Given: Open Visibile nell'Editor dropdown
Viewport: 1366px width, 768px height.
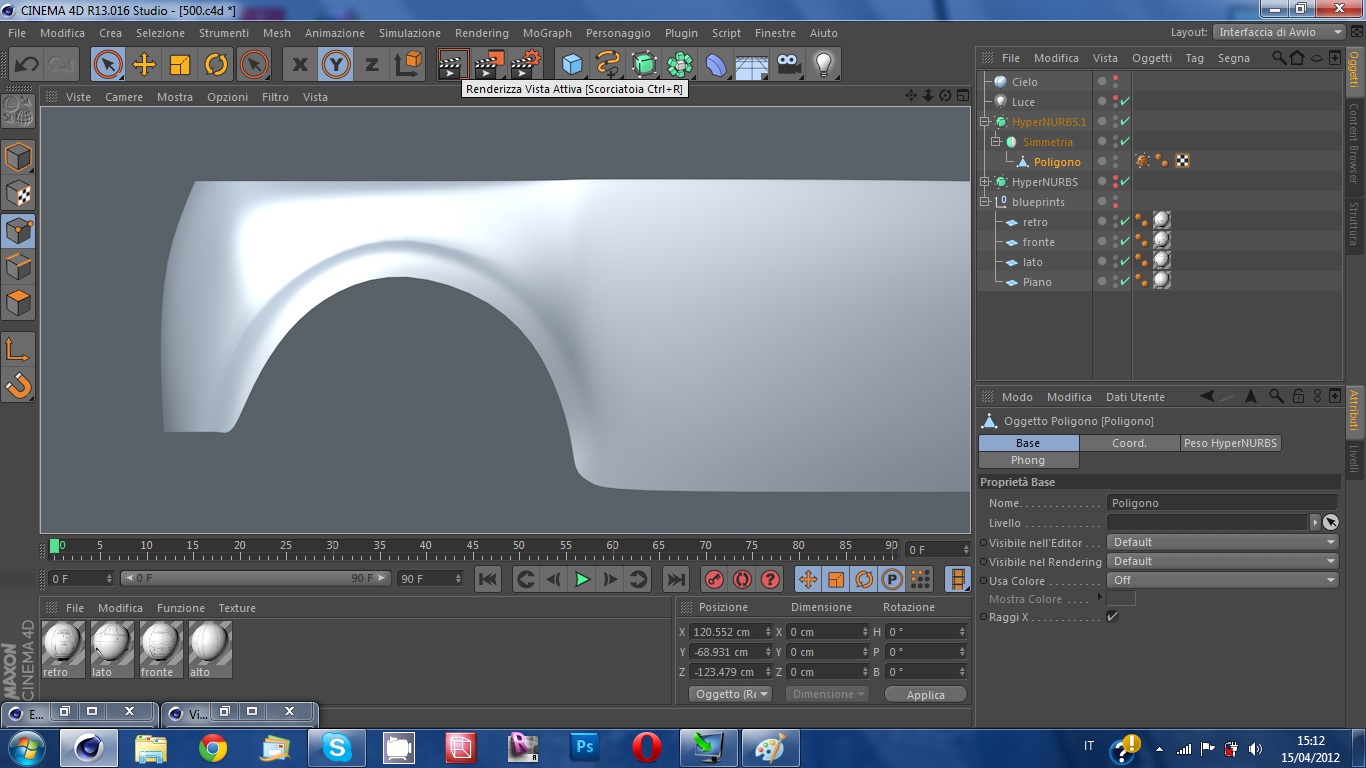Looking at the screenshot, I should (1222, 542).
